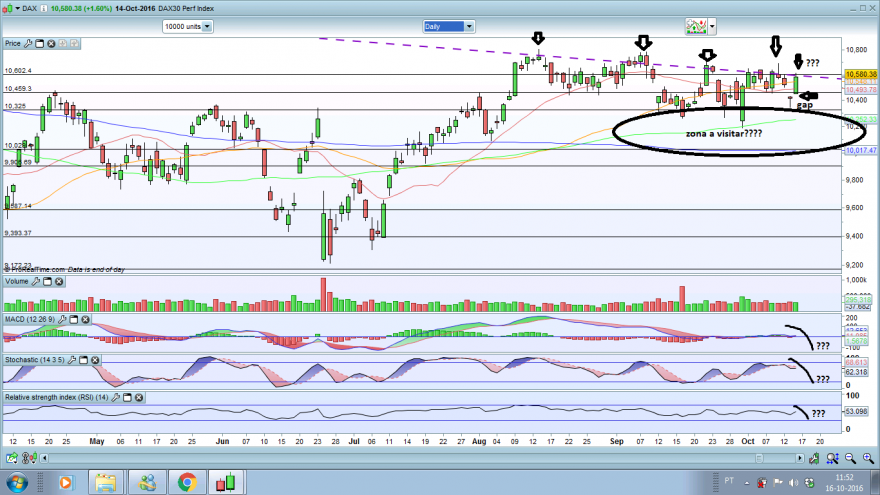
Task: Maximize the Stochastic panel
Action: tap(83, 360)
